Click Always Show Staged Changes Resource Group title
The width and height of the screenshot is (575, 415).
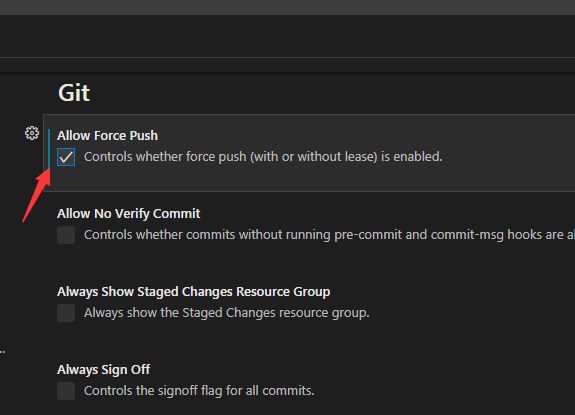pos(194,292)
